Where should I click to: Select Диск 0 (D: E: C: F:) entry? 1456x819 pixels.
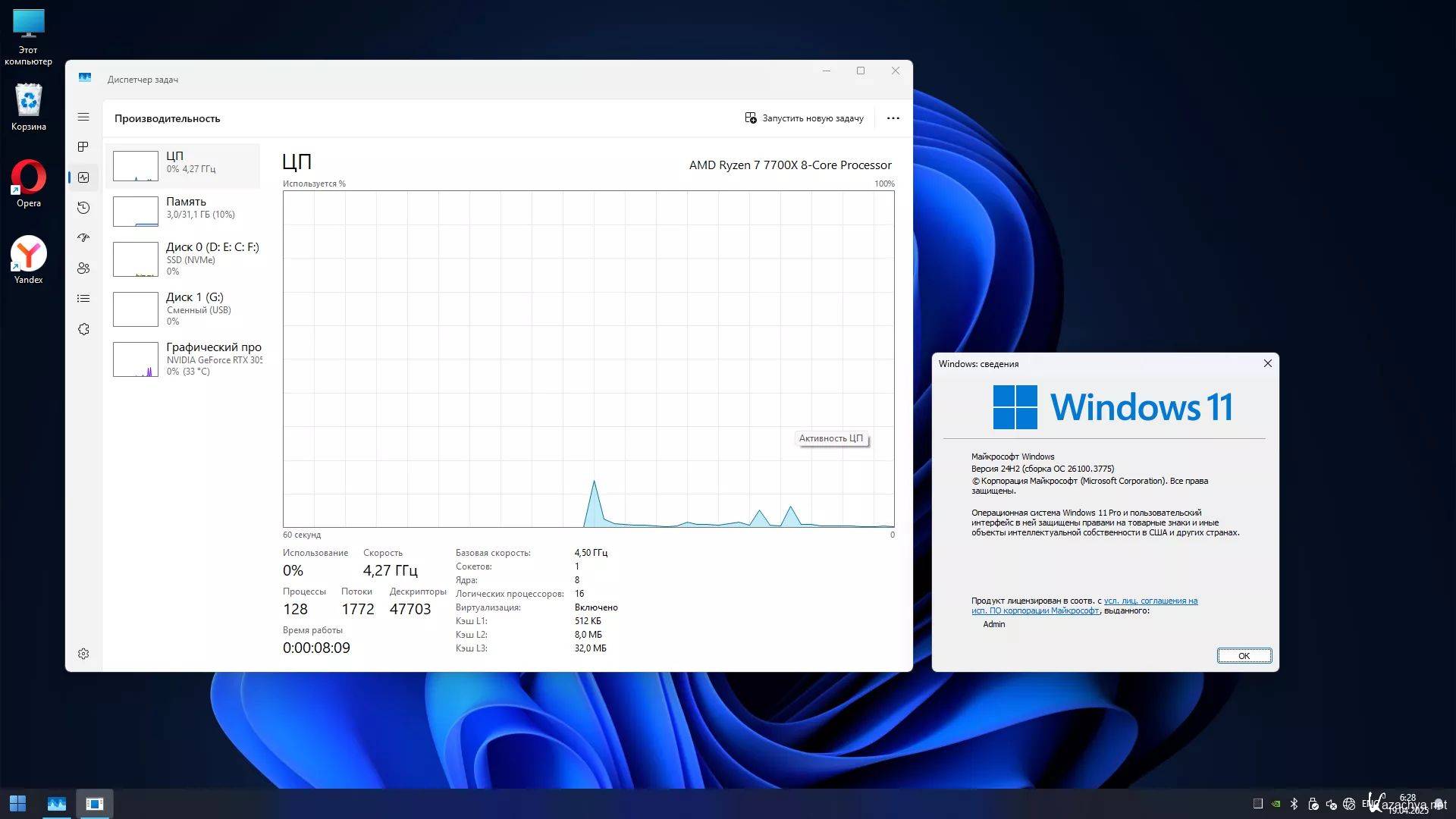coord(184,258)
